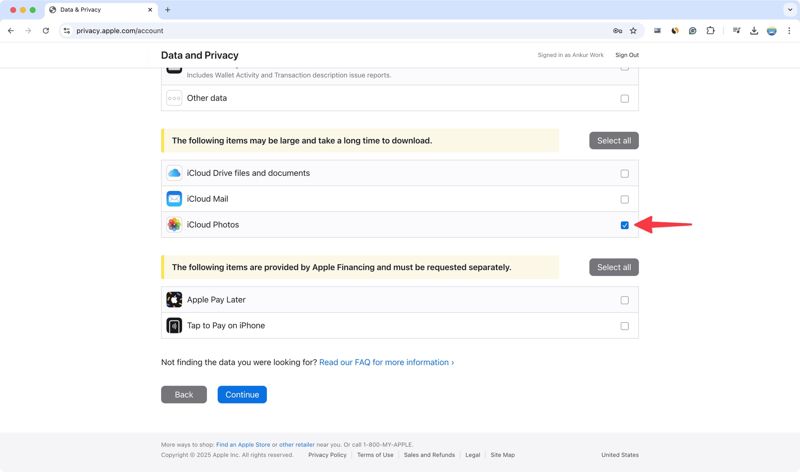Check Tap to Pay on iPhone checkbox
The height and width of the screenshot is (472, 800).
point(624,326)
